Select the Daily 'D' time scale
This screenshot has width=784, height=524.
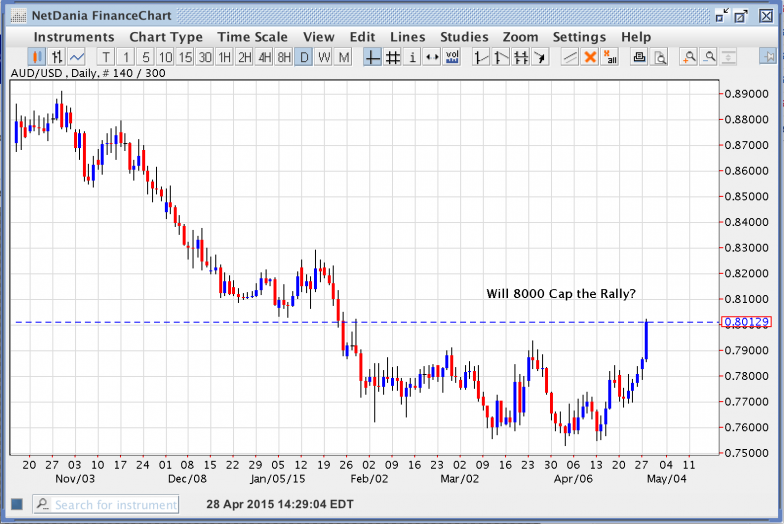(x=304, y=57)
